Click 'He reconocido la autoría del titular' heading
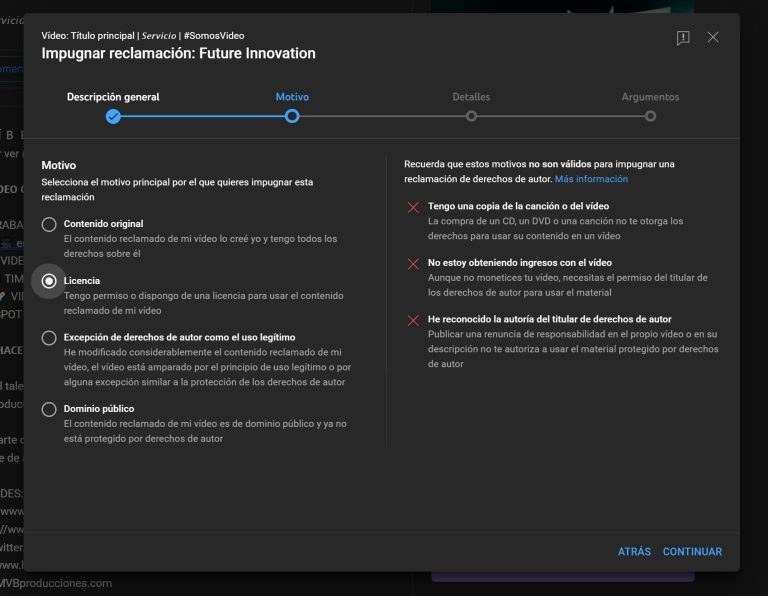The width and height of the screenshot is (768, 596). pyautogui.click(x=550, y=319)
